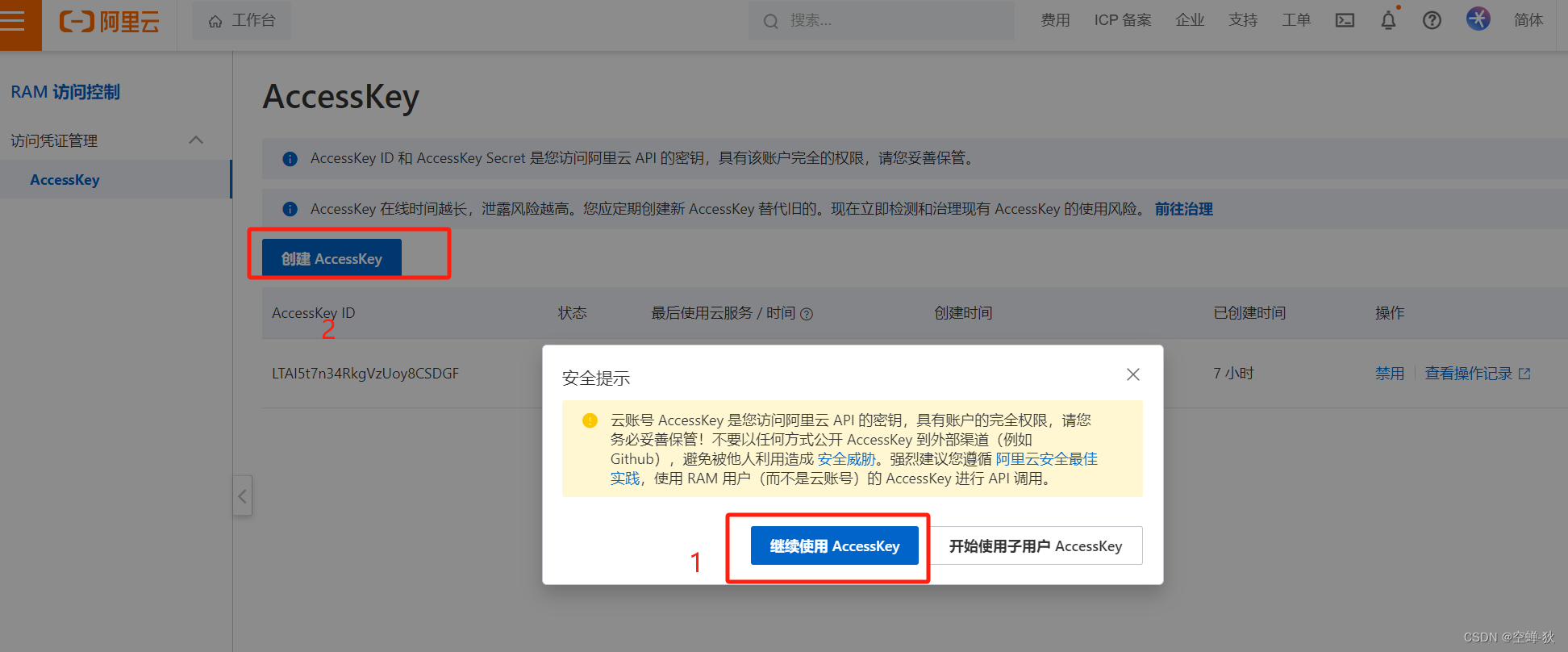
Task: Click the search magnifier icon
Action: (771, 21)
